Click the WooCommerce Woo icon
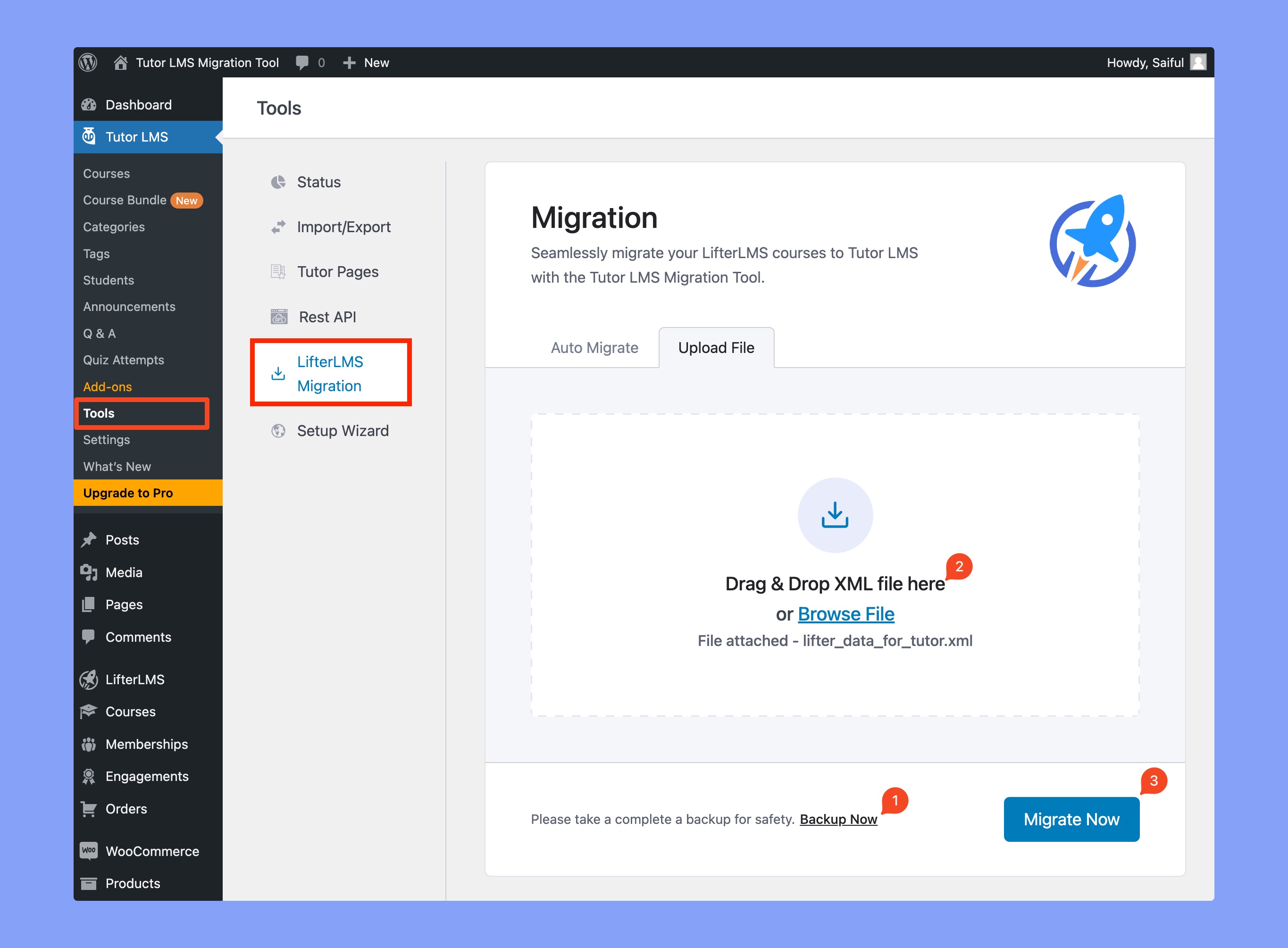 (89, 850)
